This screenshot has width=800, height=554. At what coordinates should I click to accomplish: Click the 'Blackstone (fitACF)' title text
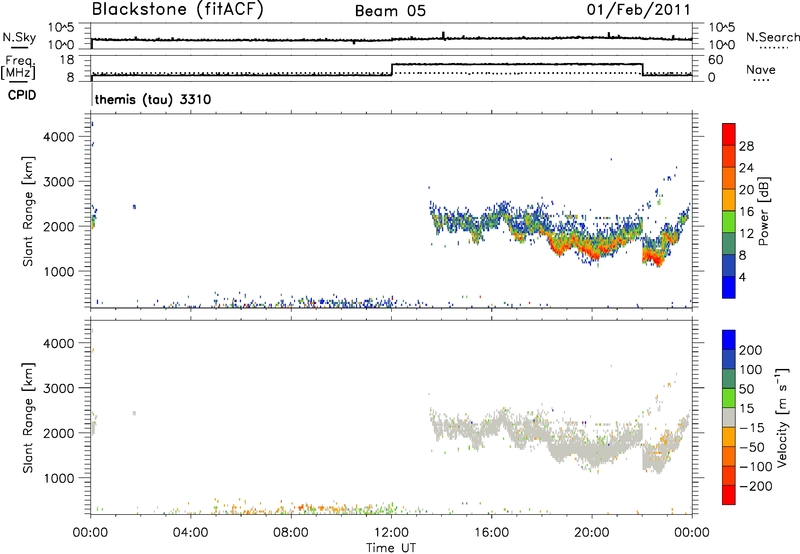coord(178,9)
